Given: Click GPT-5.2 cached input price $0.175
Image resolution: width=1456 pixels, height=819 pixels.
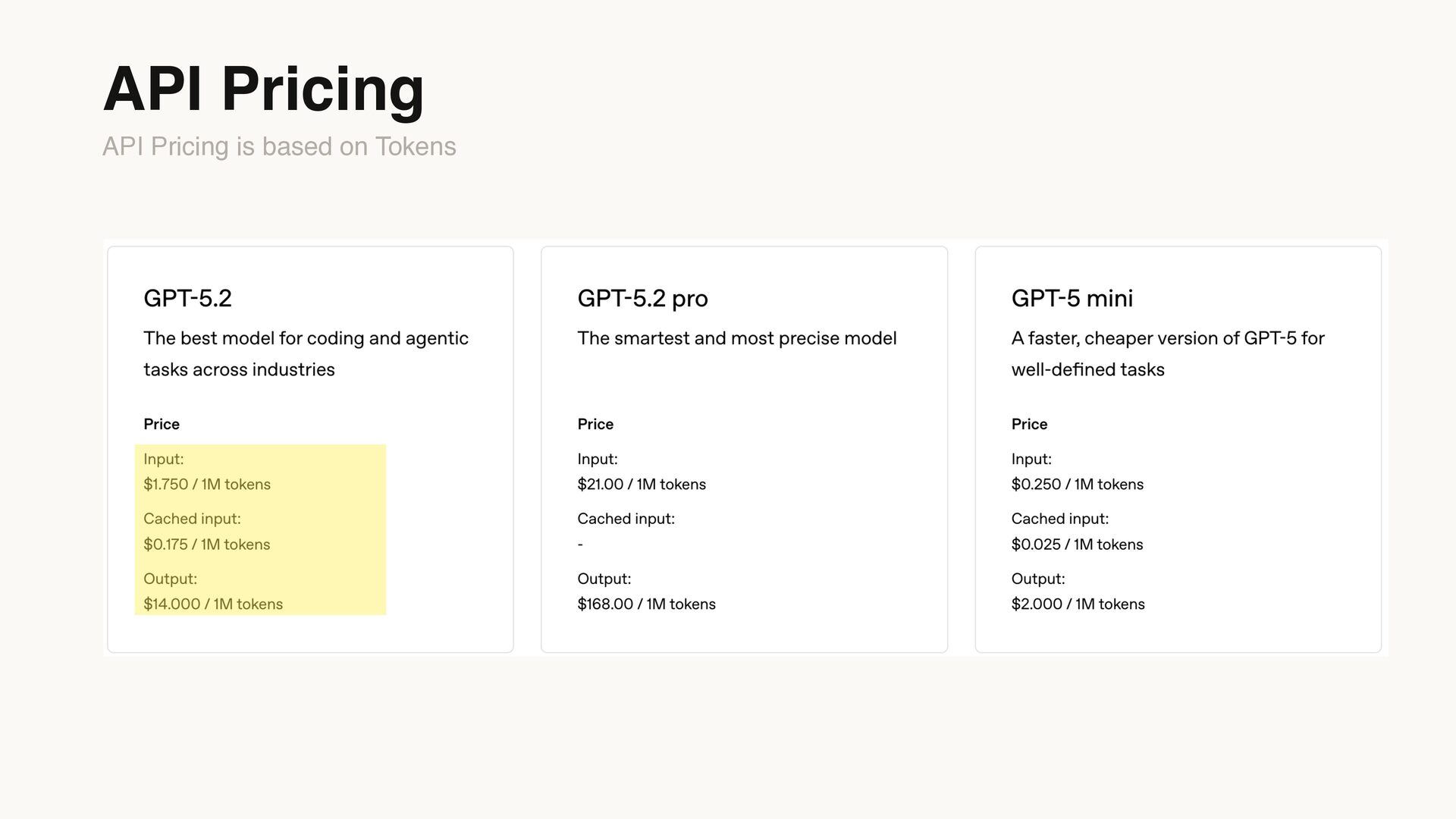Looking at the screenshot, I should coord(206,544).
